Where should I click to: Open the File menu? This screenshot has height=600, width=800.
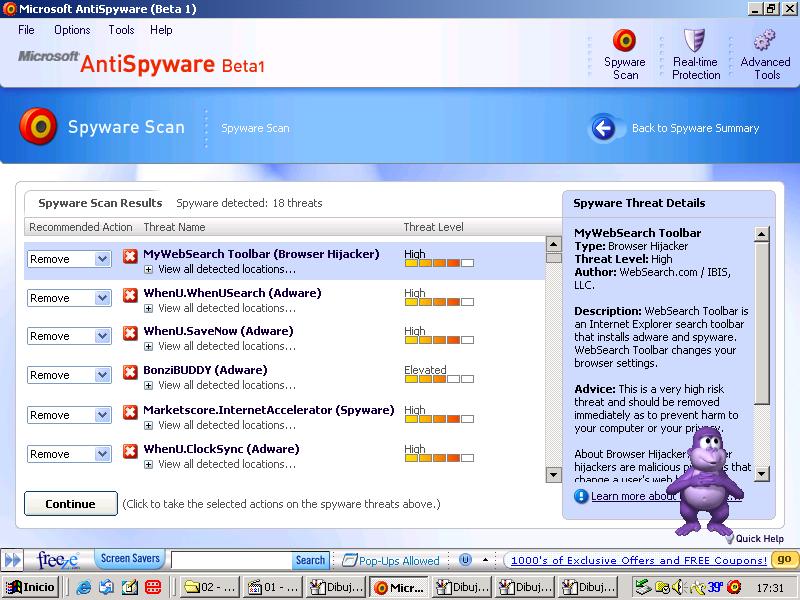click(x=26, y=30)
